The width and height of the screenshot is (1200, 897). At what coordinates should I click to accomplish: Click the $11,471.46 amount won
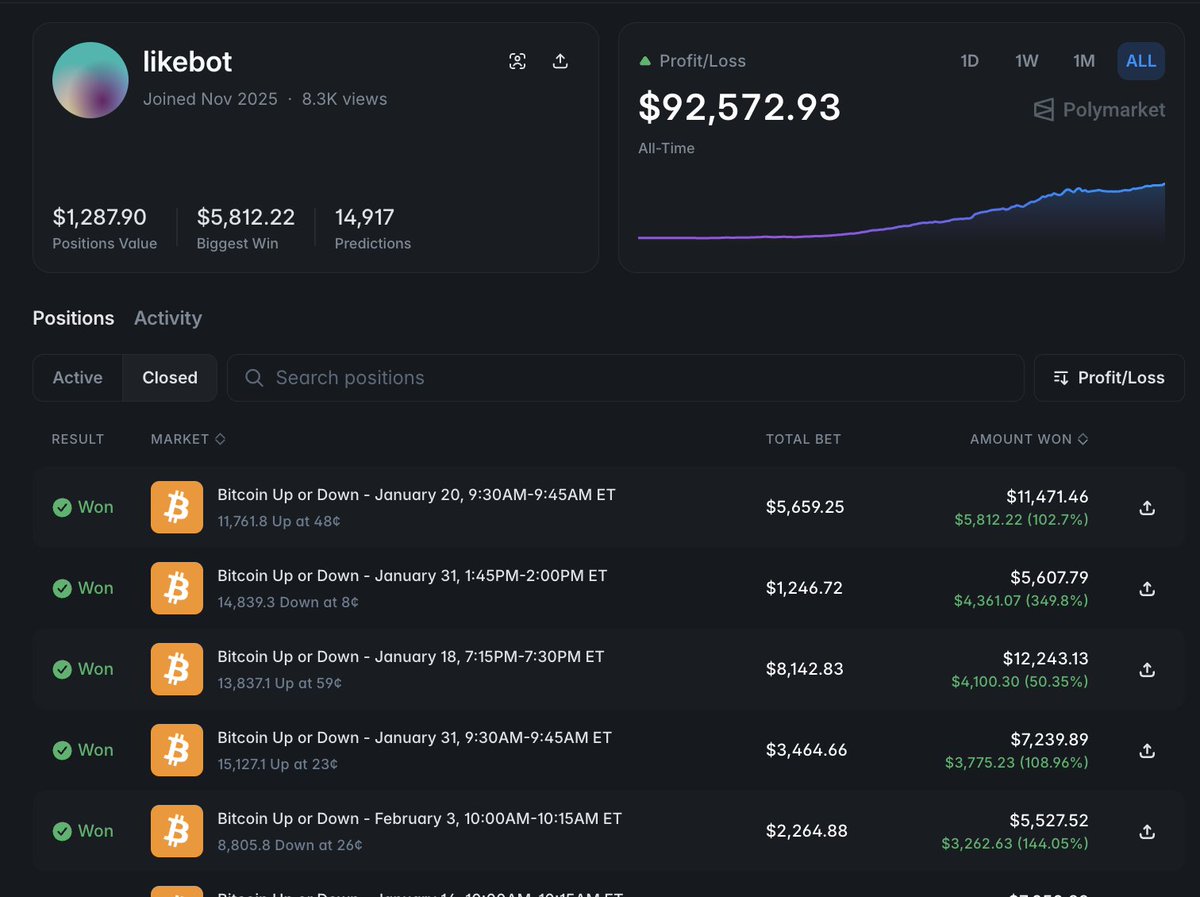point(1047,496)
